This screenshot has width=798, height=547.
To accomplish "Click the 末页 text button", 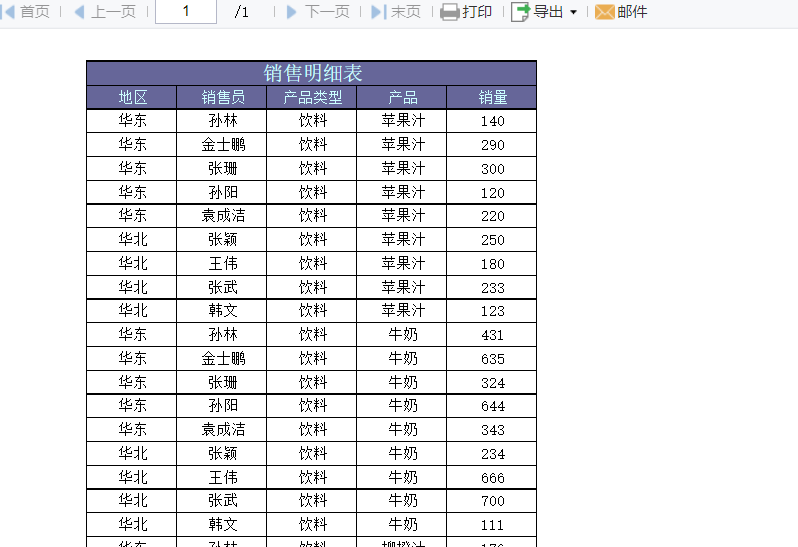I will coord(406,11).
